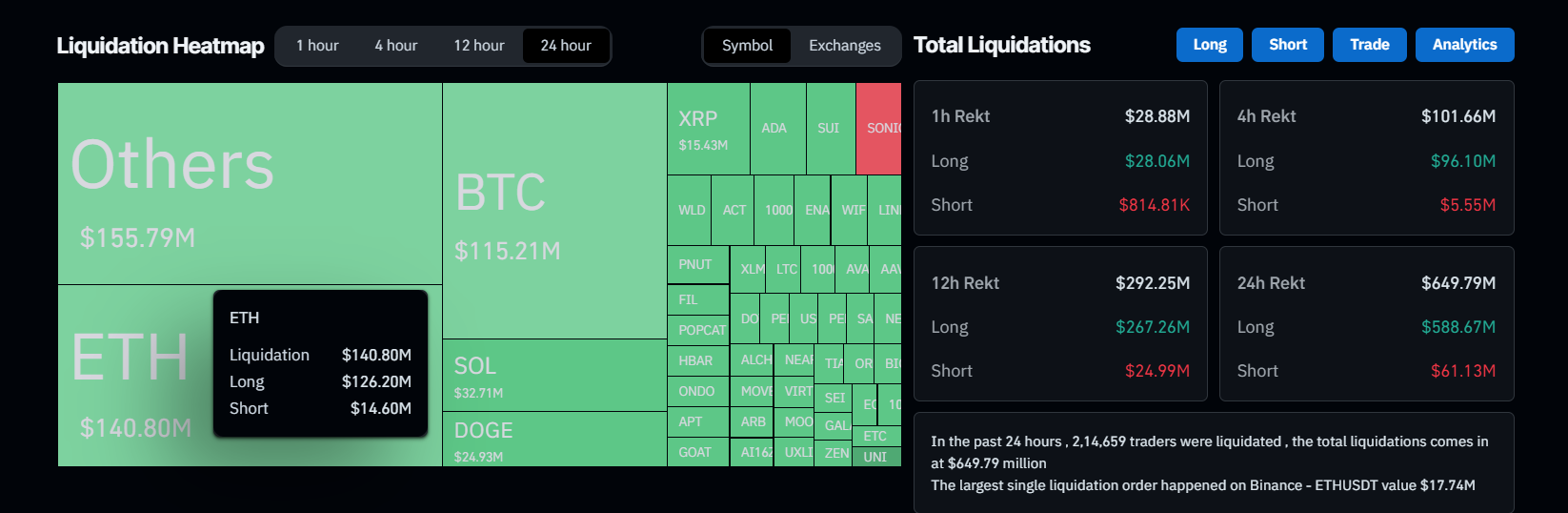Choose the 12 hour timeframe
Viewport: 1568px width, 513px height.
pos(479,46)
